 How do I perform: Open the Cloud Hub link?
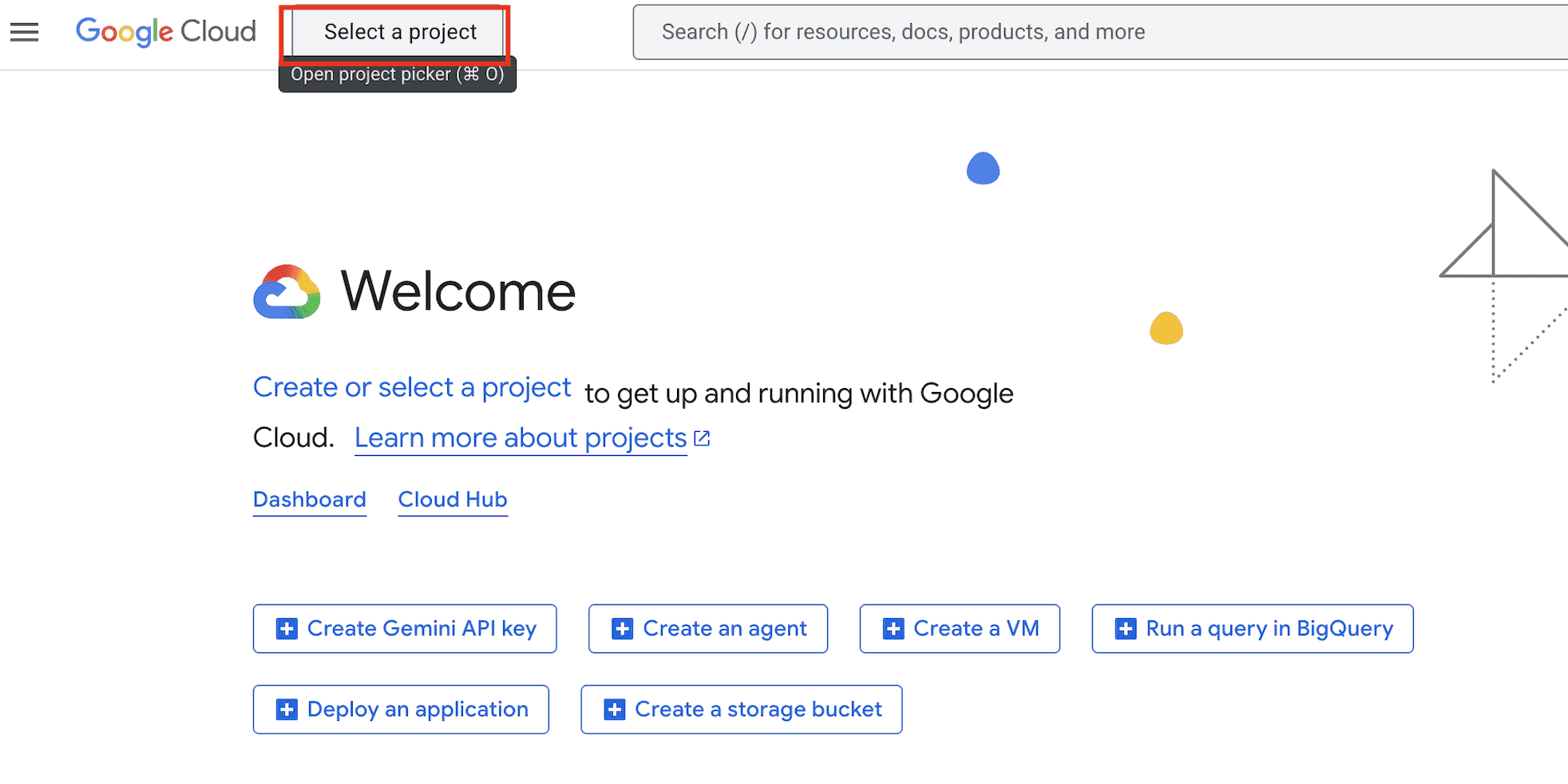click(453, 500)
